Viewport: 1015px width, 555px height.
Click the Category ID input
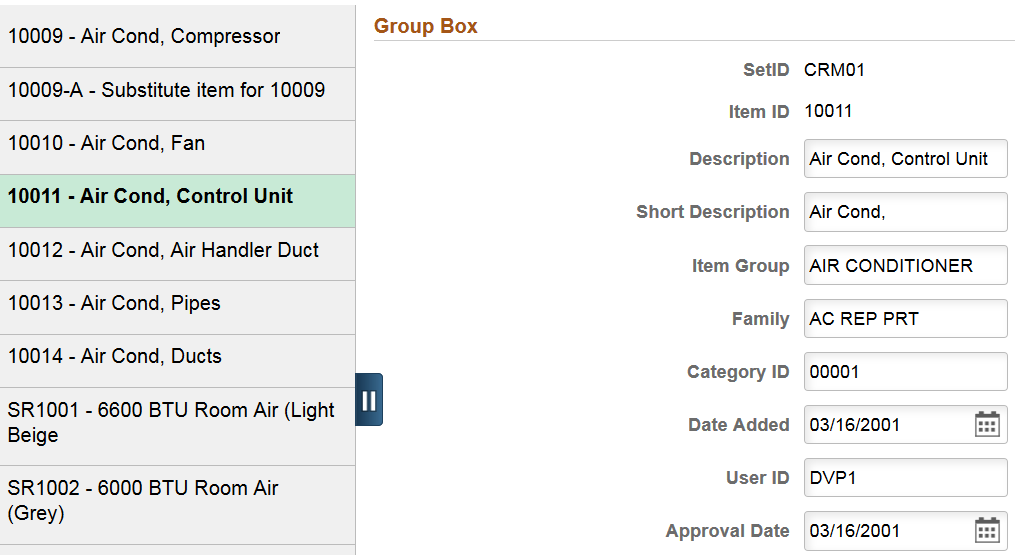[904, 372]
